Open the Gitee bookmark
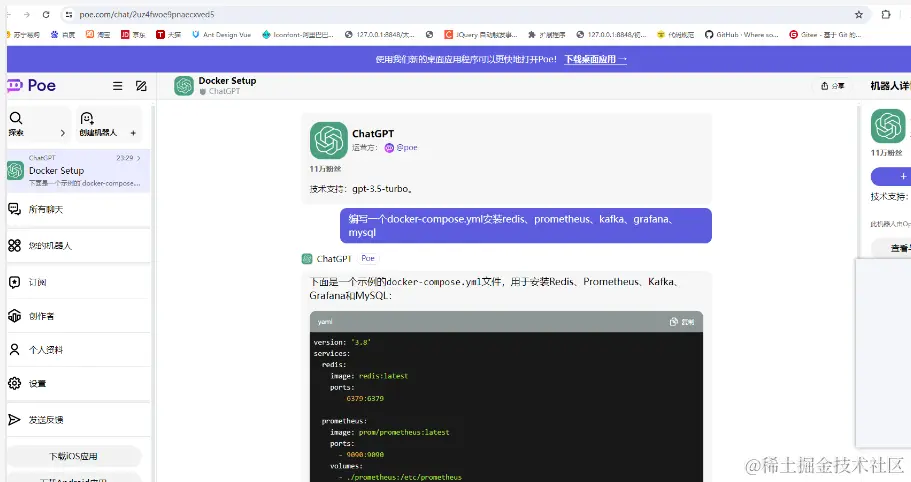911x482 pixels. (825, 35)
